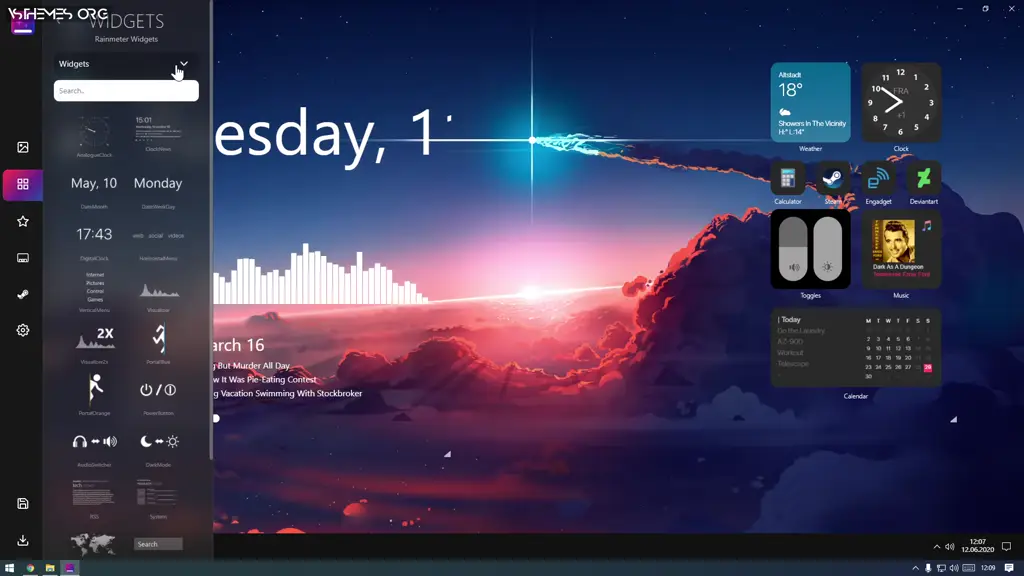1024x576 pixels.
Task: Select the RSS widget thumbnail
Action: 95,493
